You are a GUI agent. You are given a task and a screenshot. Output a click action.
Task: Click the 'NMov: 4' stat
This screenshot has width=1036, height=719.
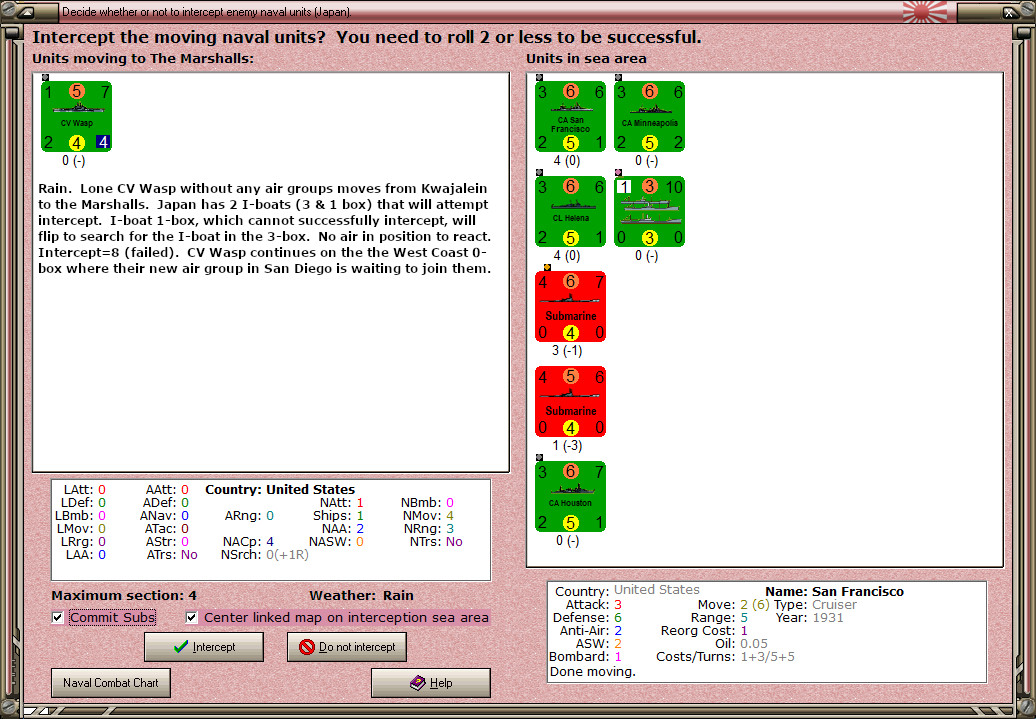point(428,515)
